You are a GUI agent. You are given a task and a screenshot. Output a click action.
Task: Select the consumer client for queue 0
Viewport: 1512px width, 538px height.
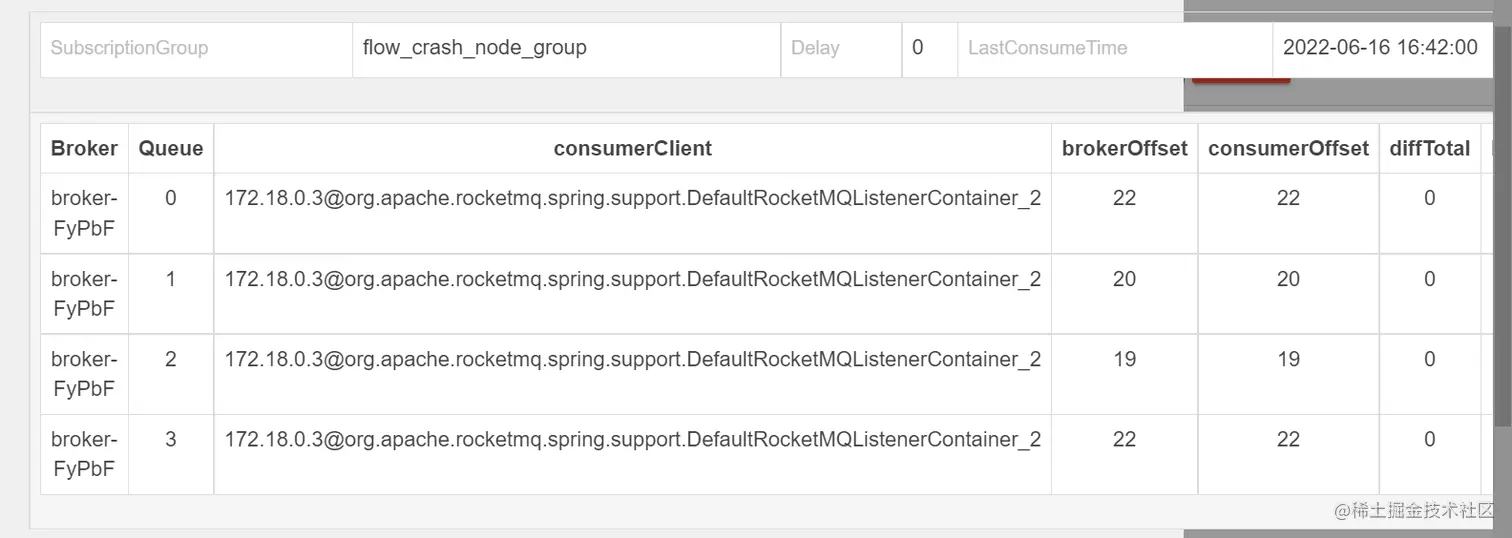click(632, 198)
